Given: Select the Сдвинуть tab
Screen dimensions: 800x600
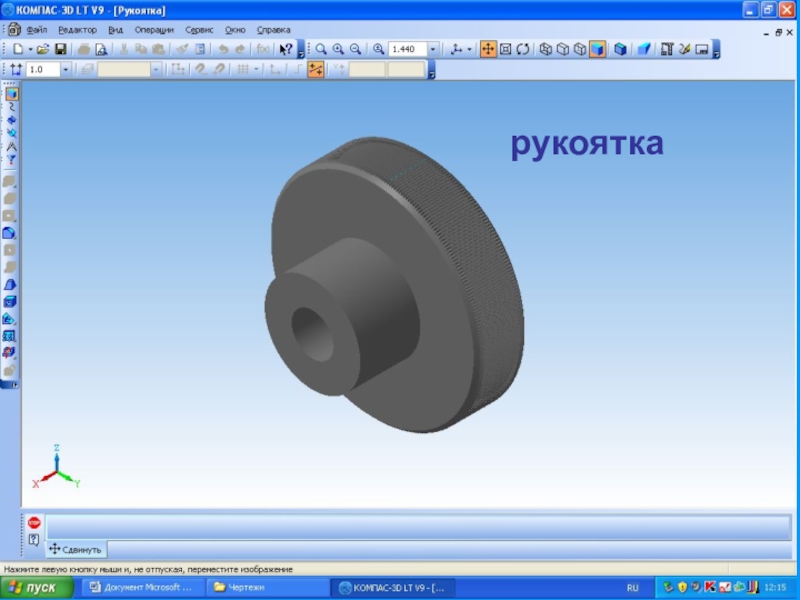Looking at the screenshot, I should click(x=75, y=549).
